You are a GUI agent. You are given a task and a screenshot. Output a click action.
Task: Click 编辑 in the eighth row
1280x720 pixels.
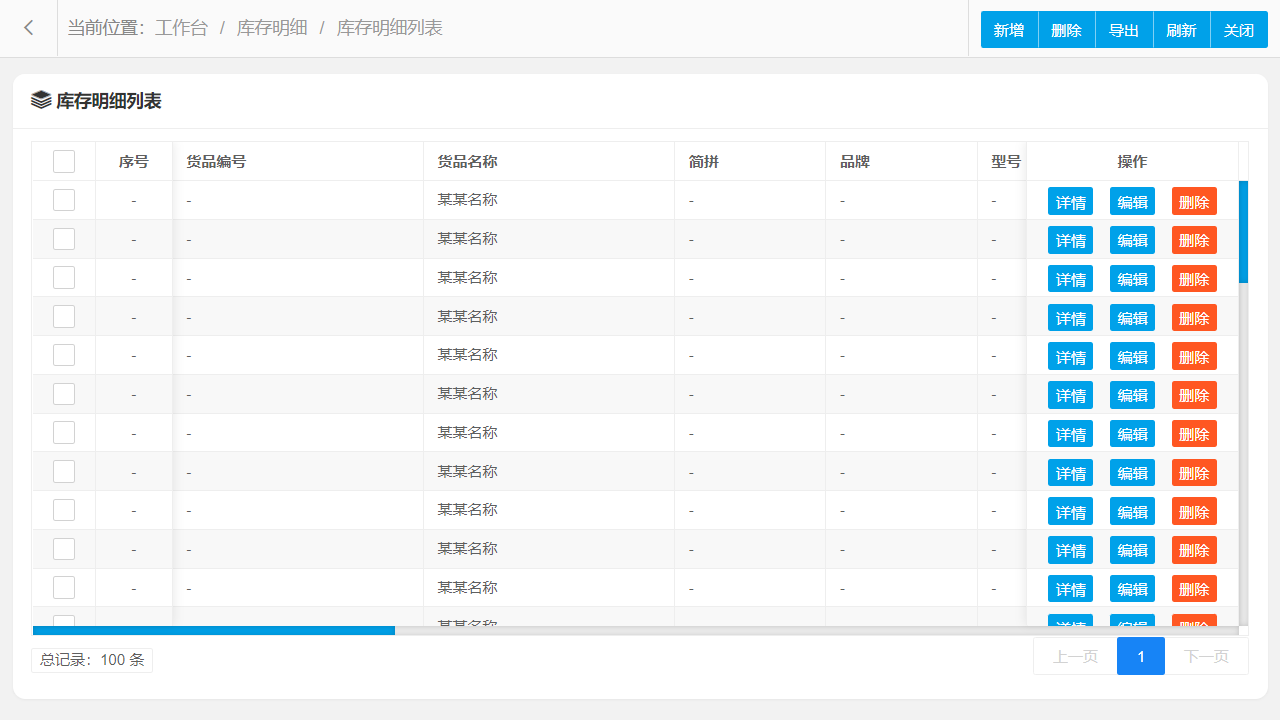pos(1132,473)
